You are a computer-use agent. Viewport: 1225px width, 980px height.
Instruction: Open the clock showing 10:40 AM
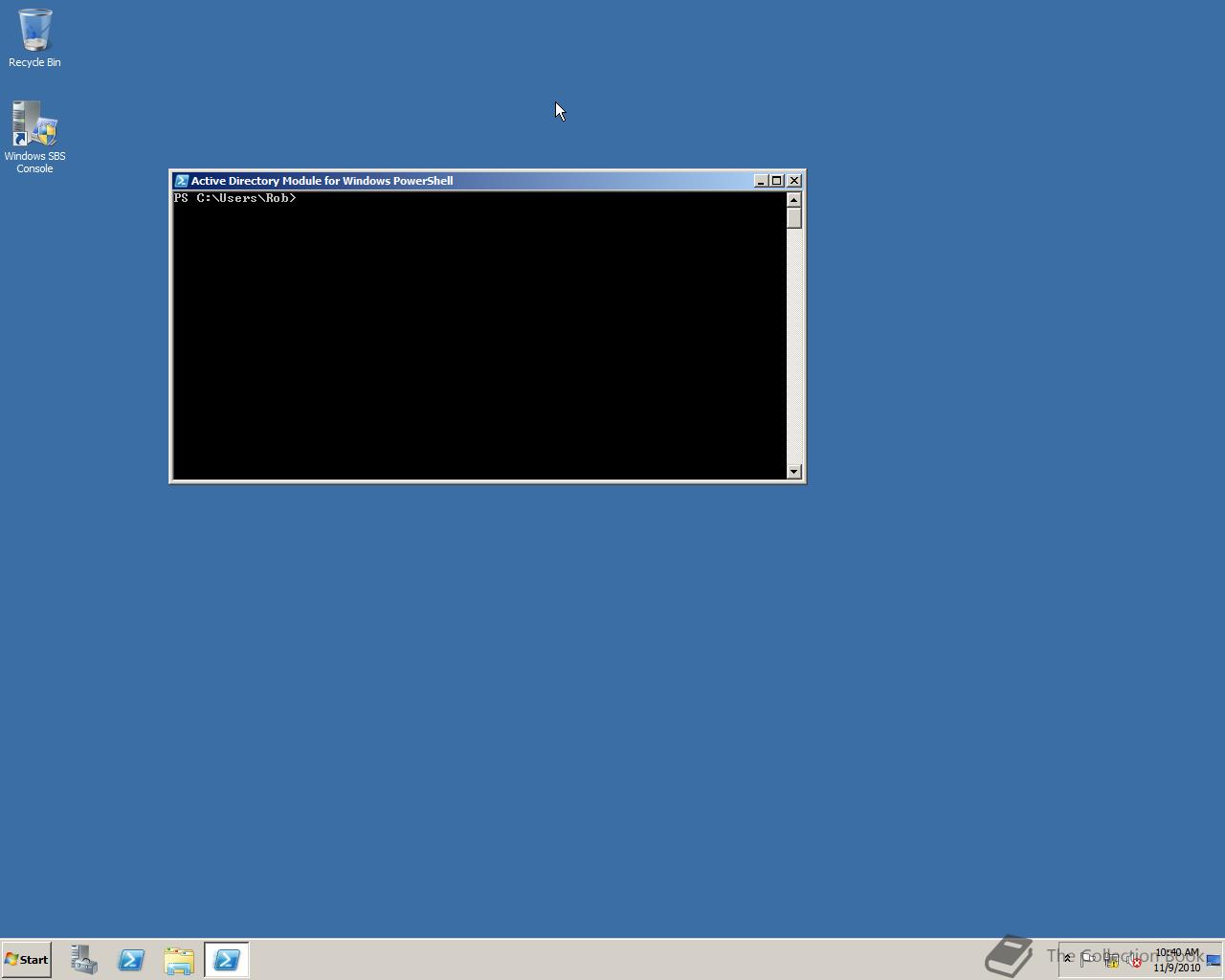tap(1176, 960)
